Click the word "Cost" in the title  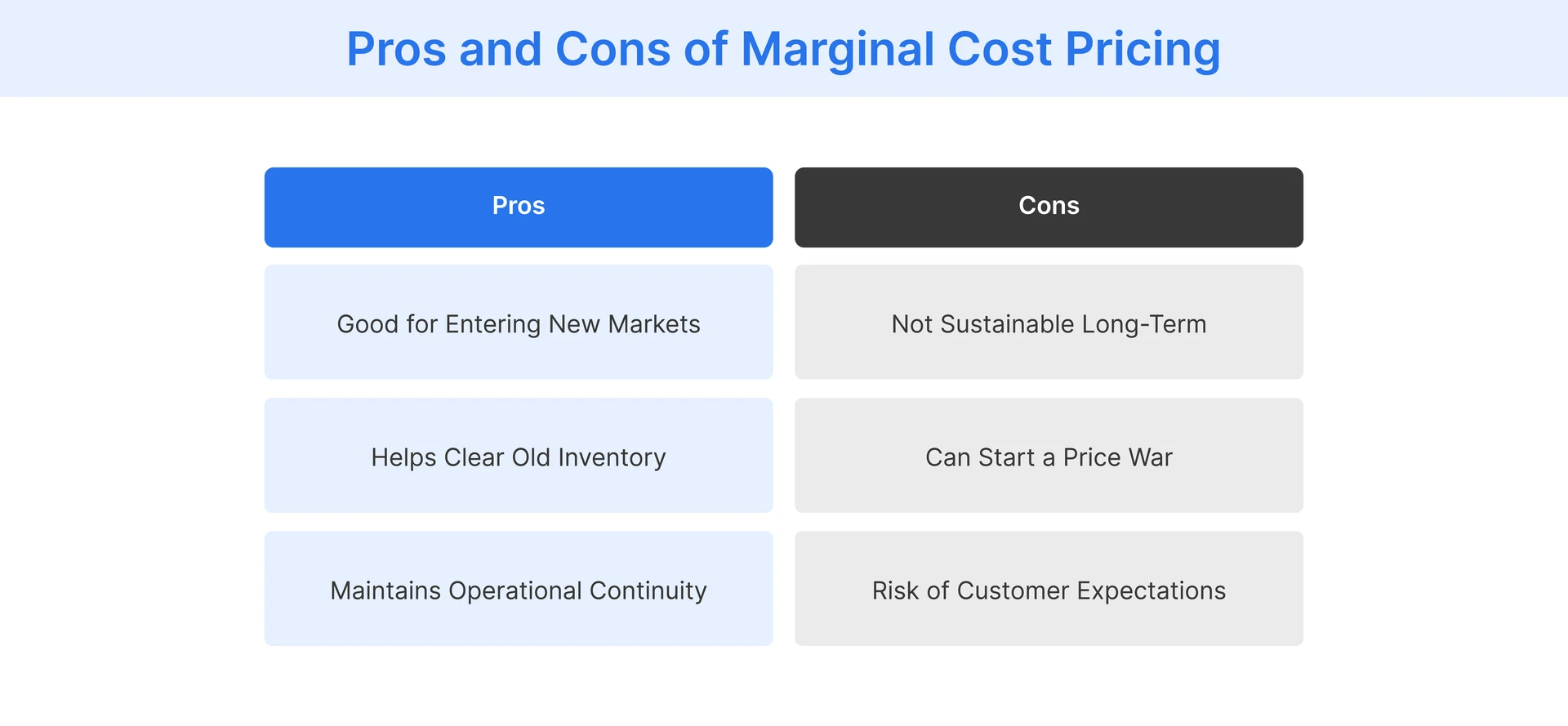click(x=999, y=49)
